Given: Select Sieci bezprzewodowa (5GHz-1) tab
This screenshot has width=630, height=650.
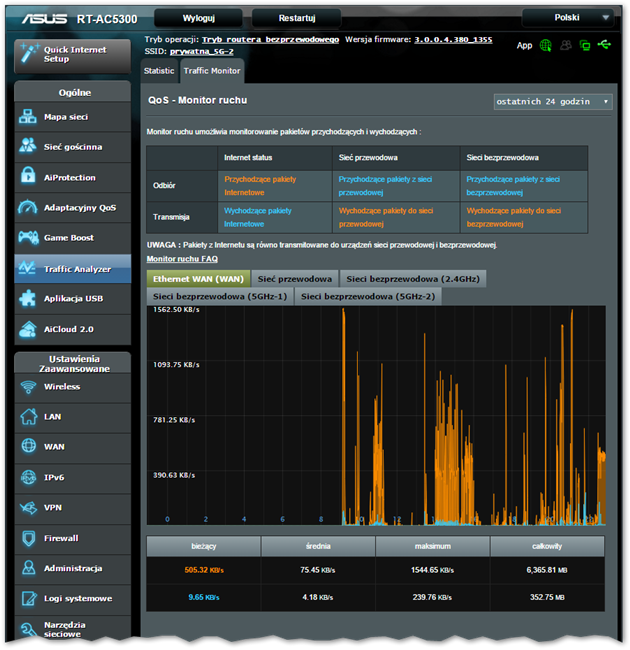Looking at the screenshot, I should click(220, 296).
